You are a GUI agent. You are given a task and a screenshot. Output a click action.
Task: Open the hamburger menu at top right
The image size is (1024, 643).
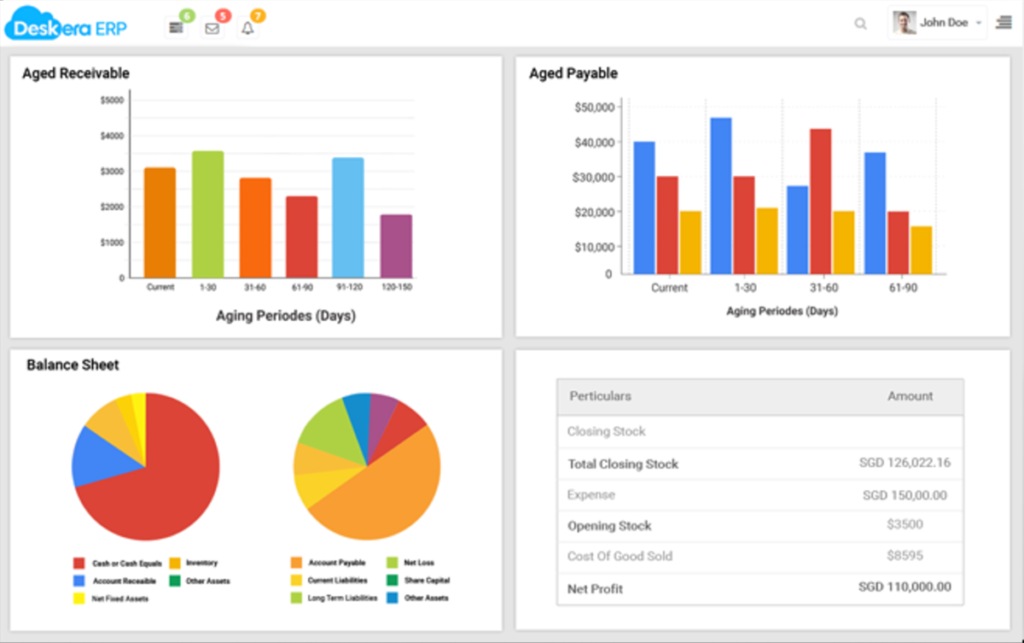point(1003,22)
